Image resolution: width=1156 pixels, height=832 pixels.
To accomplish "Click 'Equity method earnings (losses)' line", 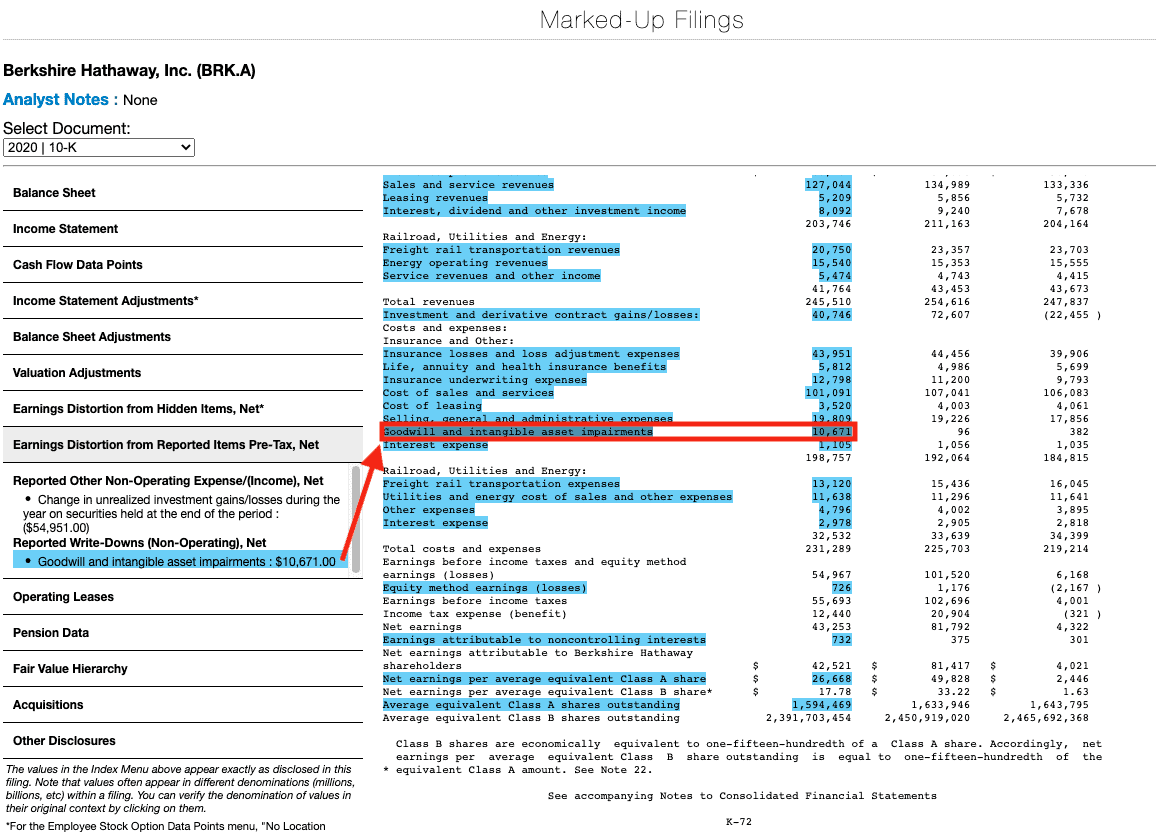I will (484, 588).
